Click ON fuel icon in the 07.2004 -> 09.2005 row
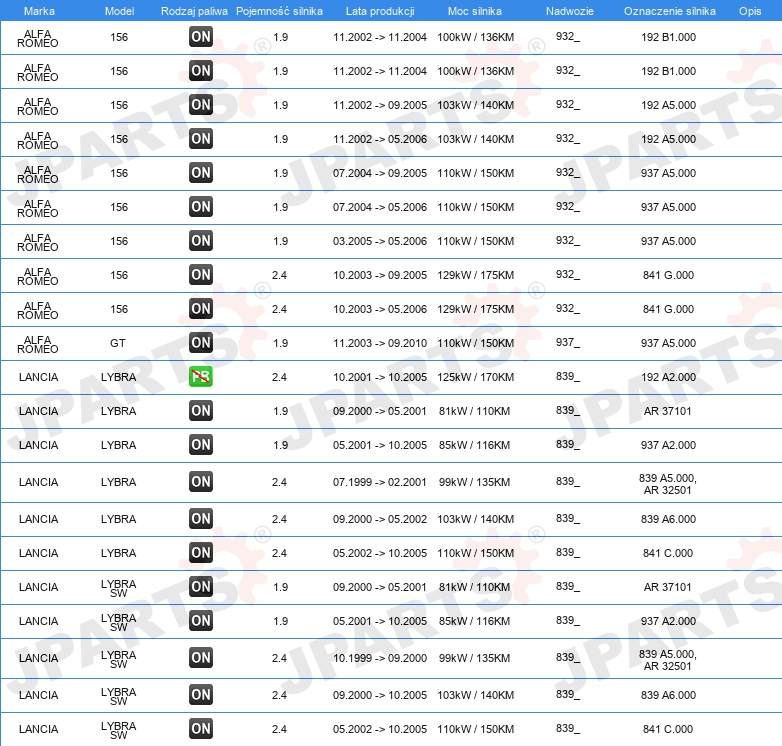 coord(201,173)
